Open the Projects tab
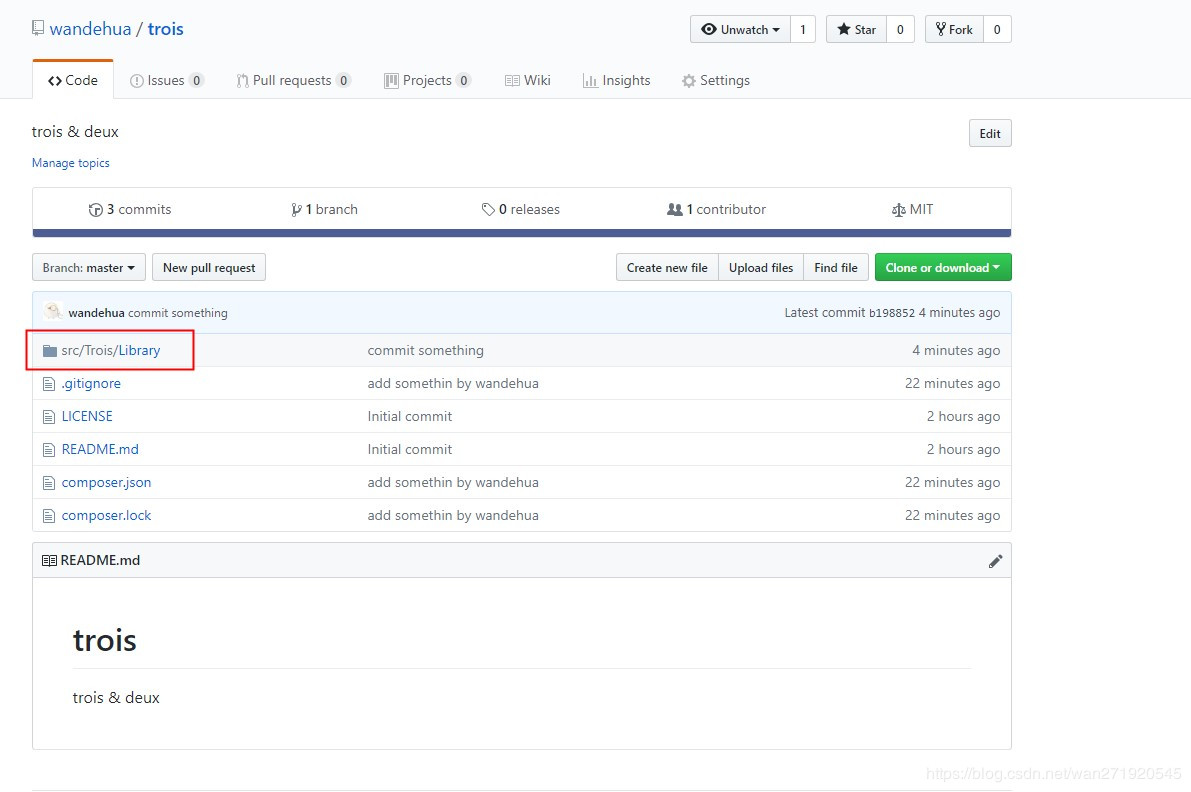This screenshot has height=792, width=1191. [428, 80]
